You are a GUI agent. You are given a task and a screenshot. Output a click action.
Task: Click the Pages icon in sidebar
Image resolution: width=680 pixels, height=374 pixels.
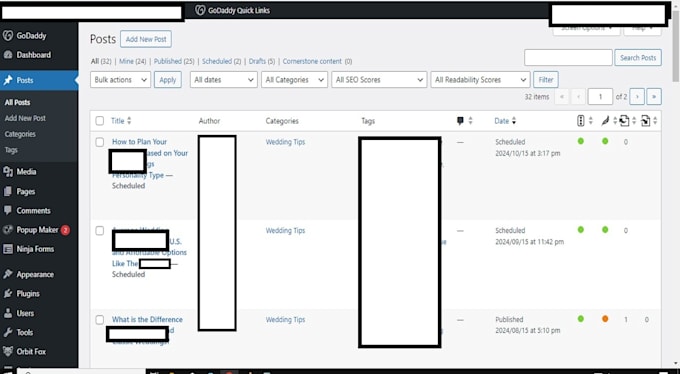8,191
